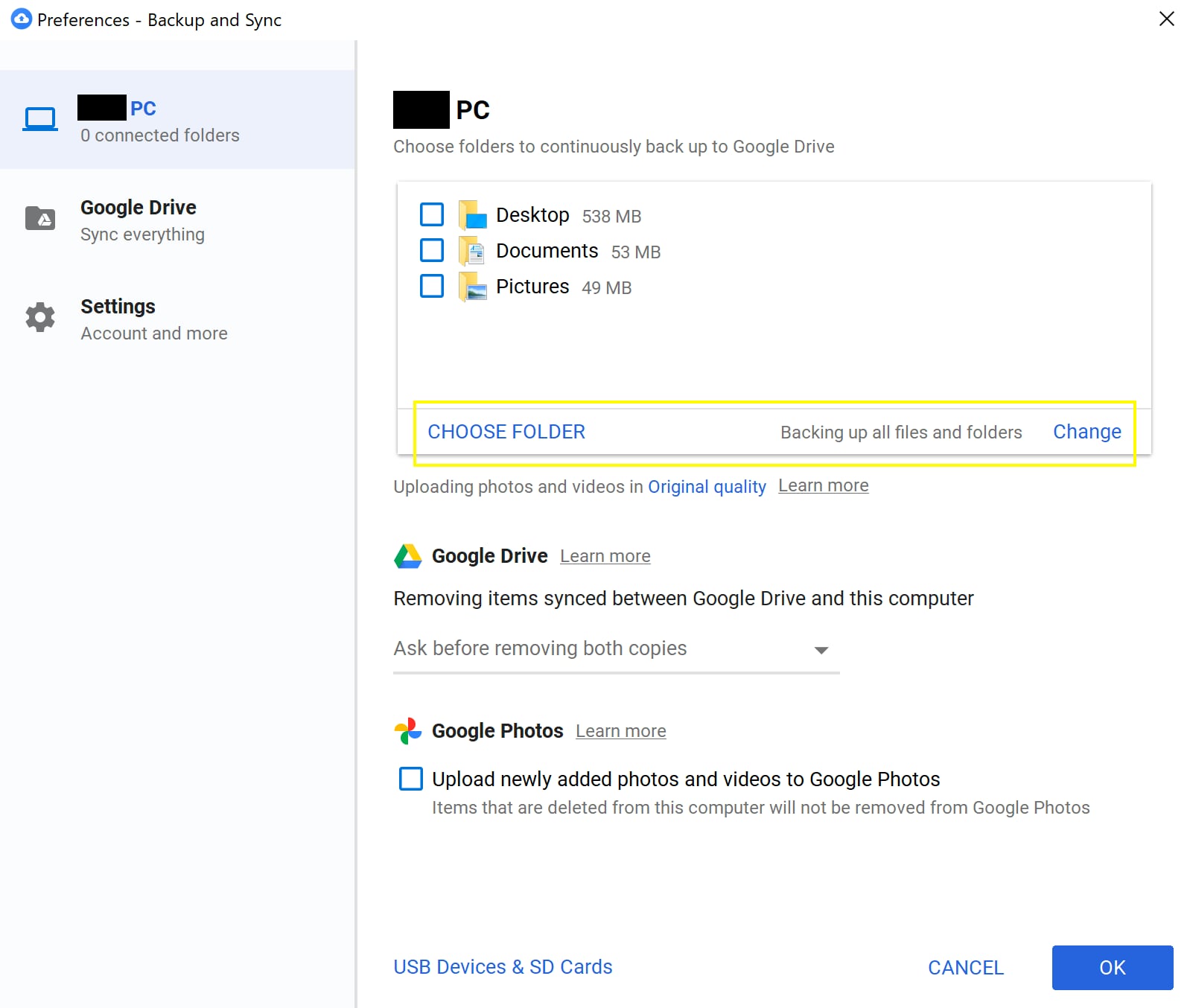Viewport: 1190px width, 1008px height.
Task: Click the Documents folder icon
Action: tap(473, 251)
